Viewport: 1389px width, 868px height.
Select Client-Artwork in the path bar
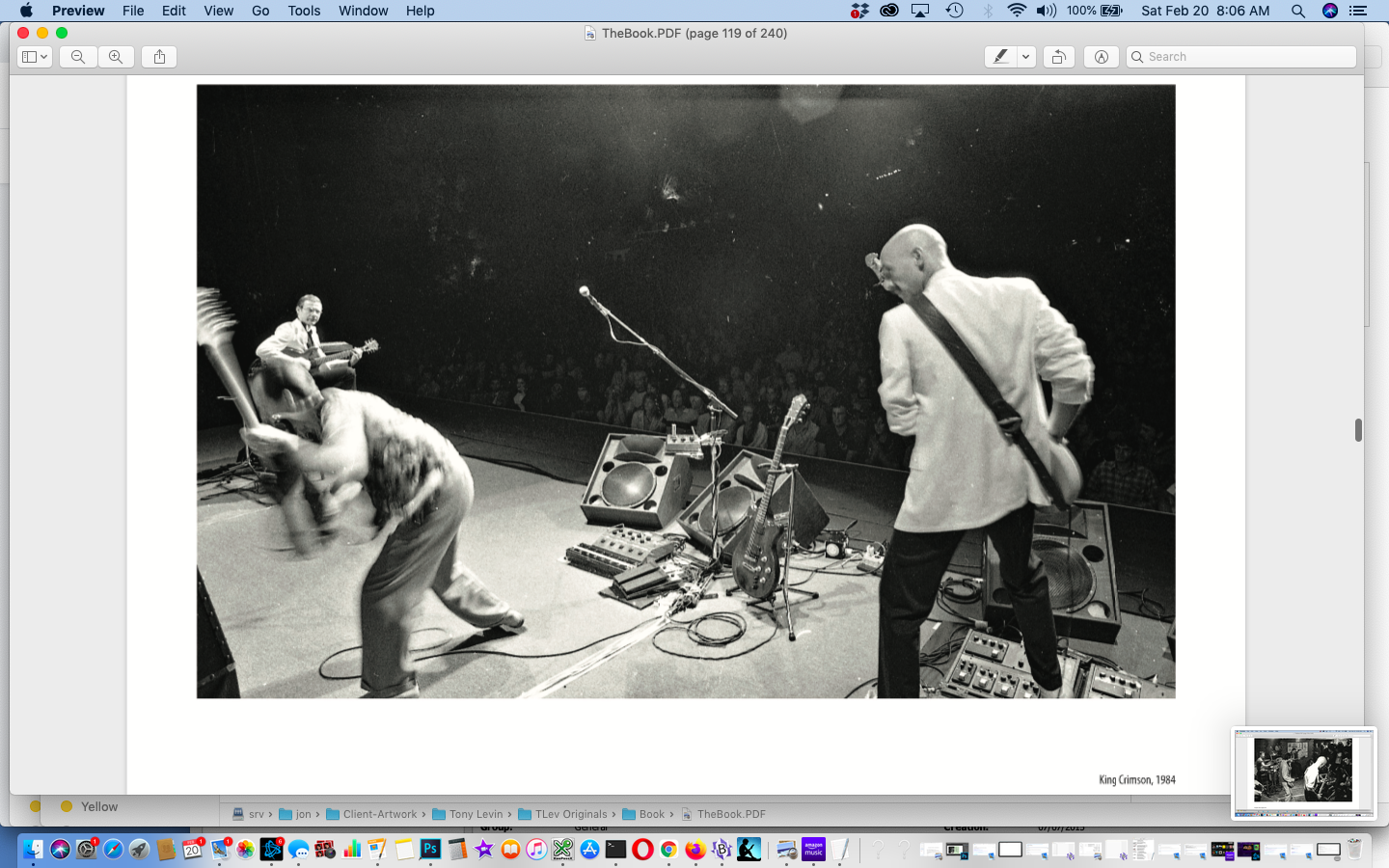point(371,814)
